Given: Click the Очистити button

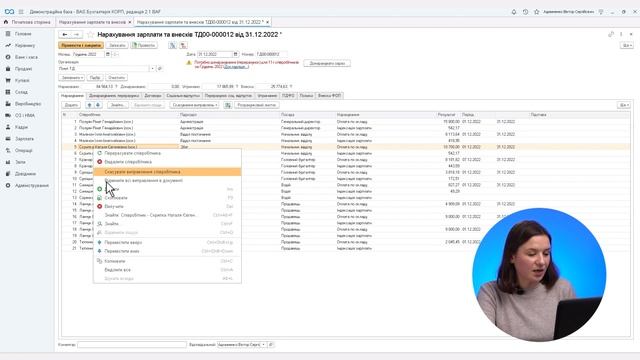Looking at the screenshot, I should [116, 78].
